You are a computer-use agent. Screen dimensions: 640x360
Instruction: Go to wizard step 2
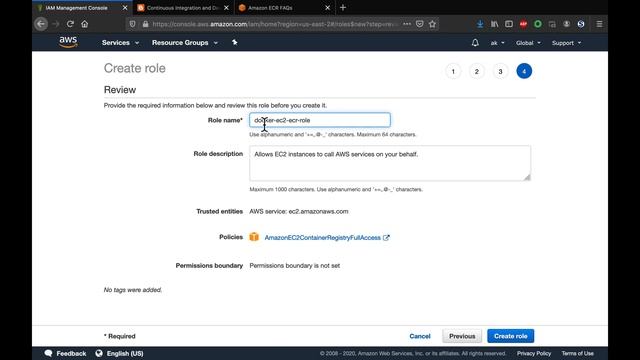tap(477, 71)
